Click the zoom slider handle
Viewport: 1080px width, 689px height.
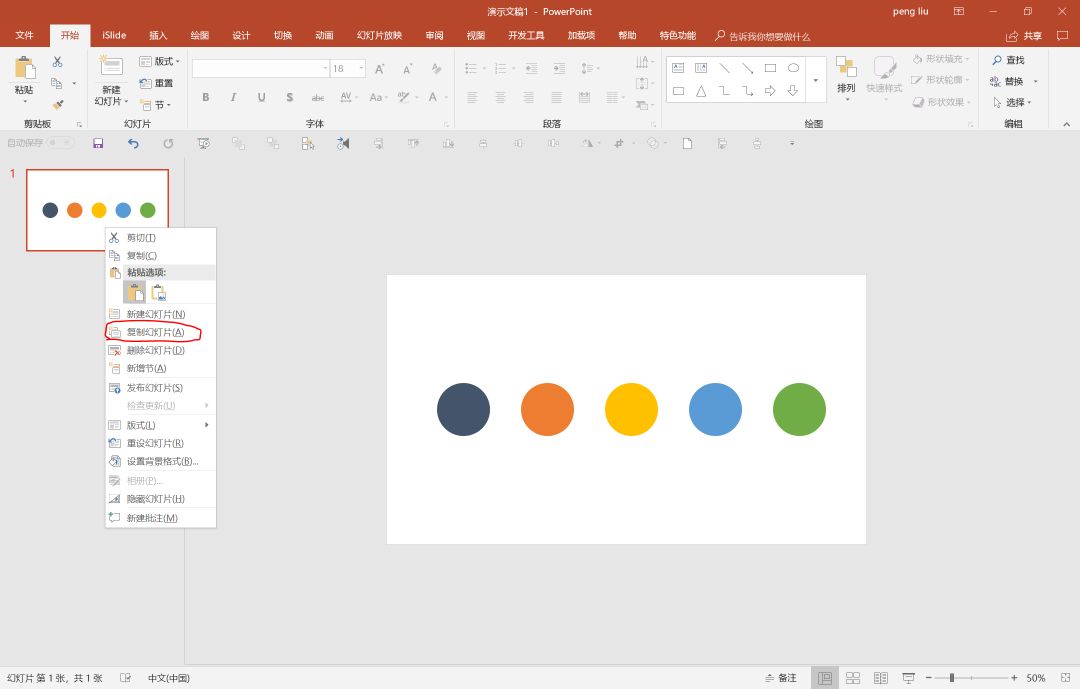click(951, 678)
